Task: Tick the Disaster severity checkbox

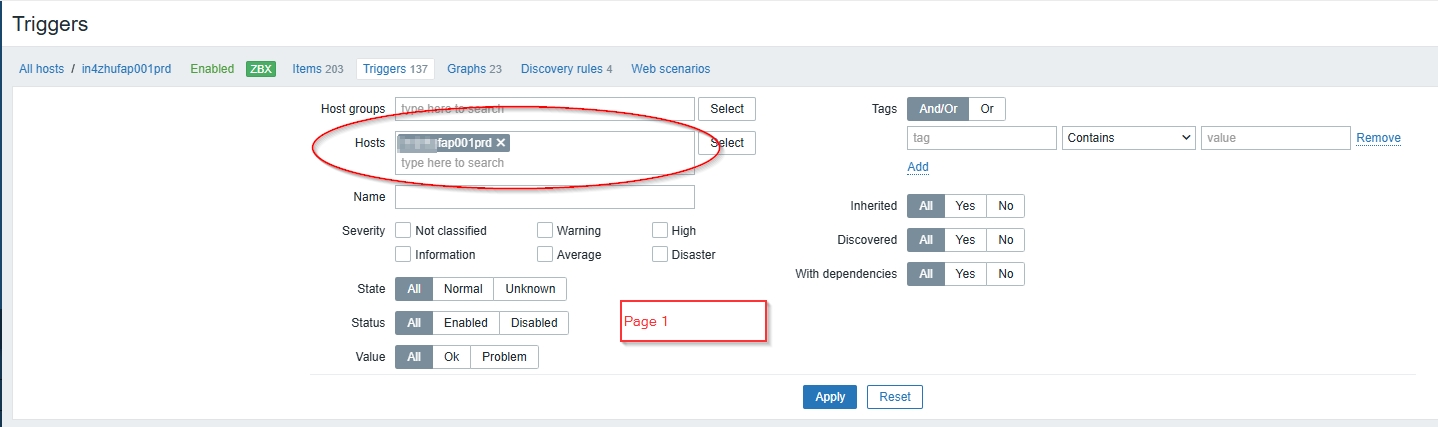Action: tap(660, 254)
